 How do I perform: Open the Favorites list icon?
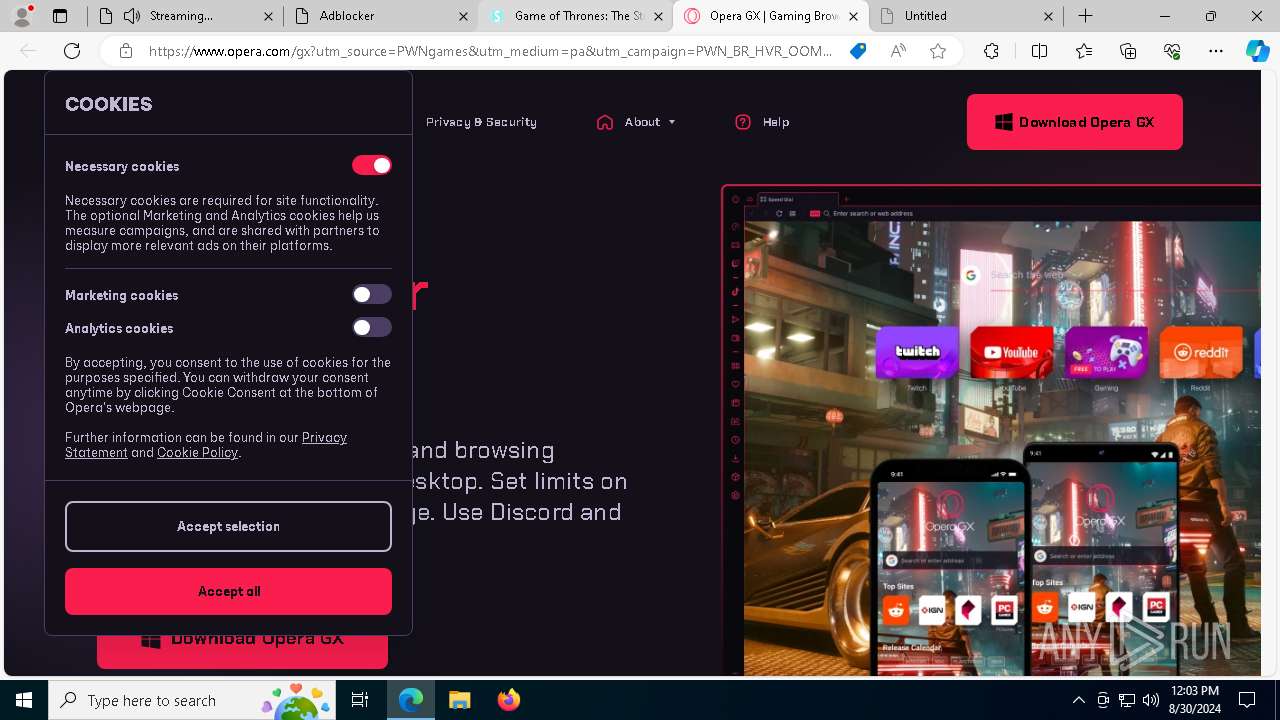[1084, 51]
